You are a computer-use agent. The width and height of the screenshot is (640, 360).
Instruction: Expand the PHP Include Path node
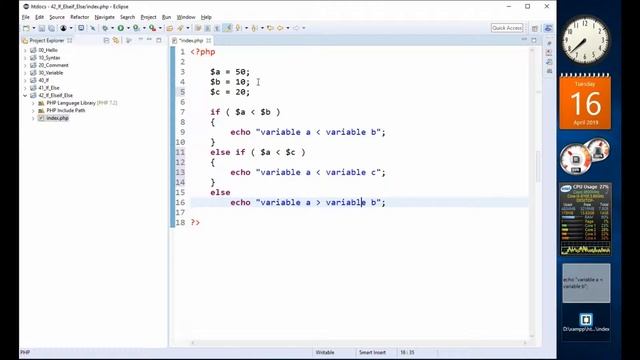pyautogui.click(x=33, y=111)
